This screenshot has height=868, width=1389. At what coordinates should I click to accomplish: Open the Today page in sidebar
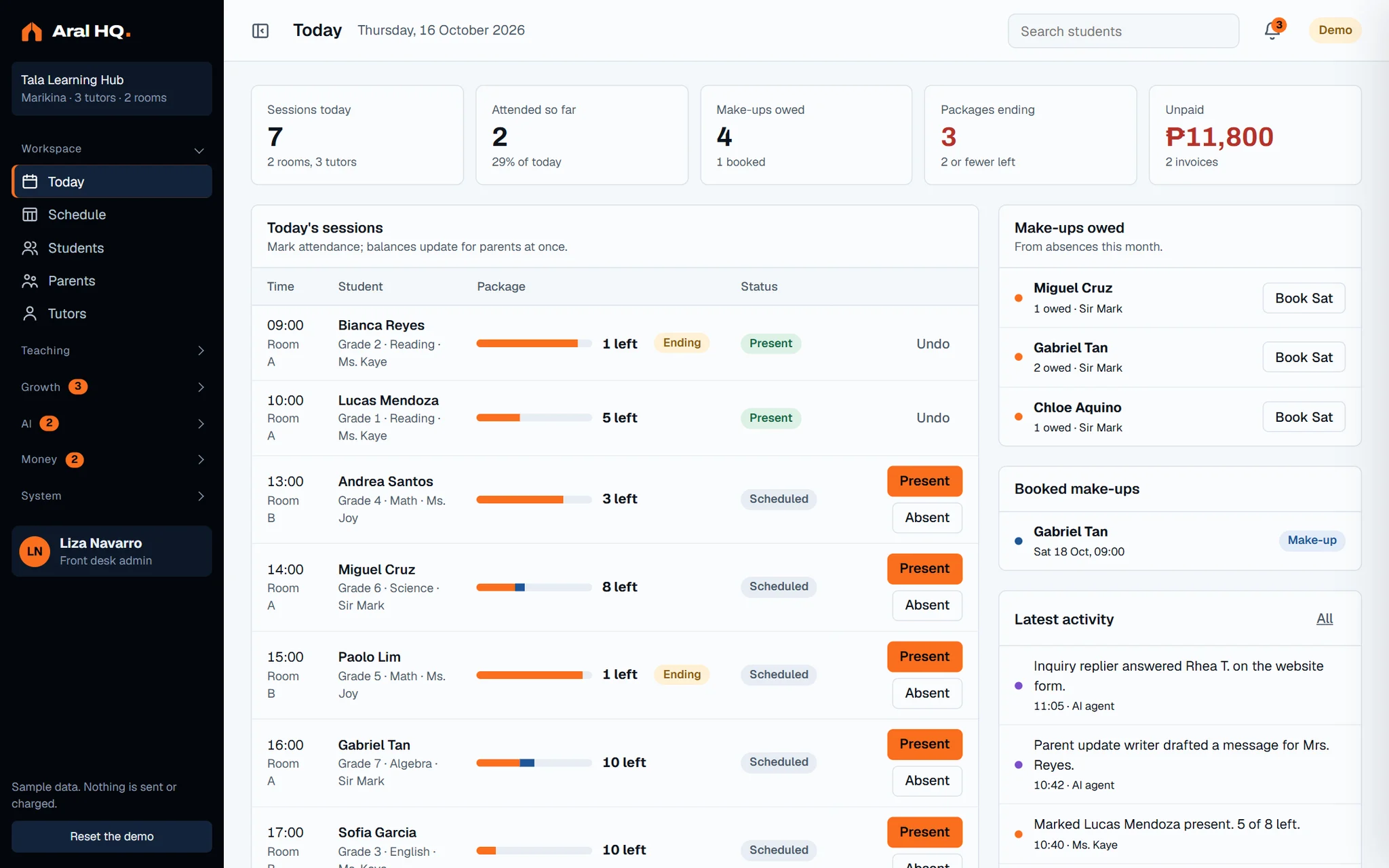(x=112, y=182)
